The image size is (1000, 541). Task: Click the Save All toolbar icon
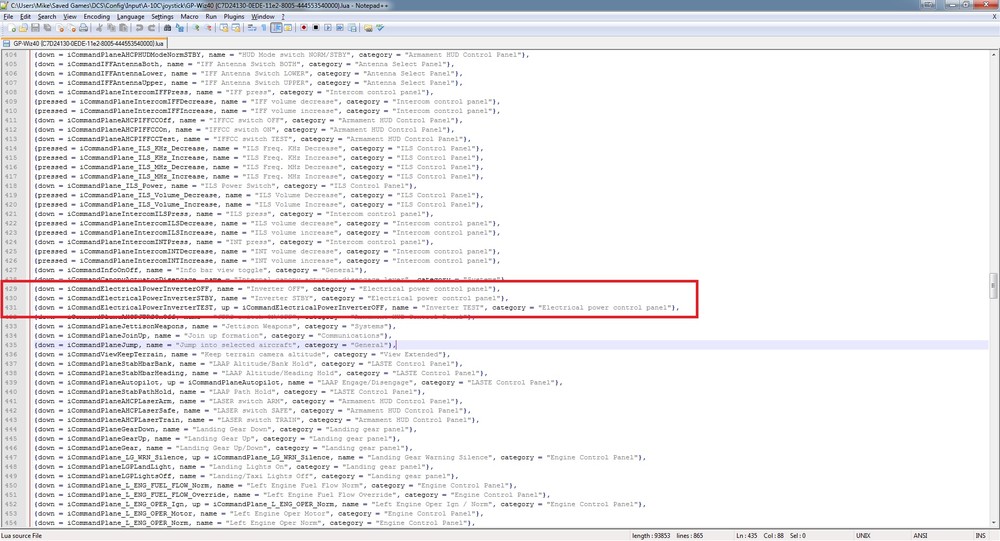pos(47,28)
